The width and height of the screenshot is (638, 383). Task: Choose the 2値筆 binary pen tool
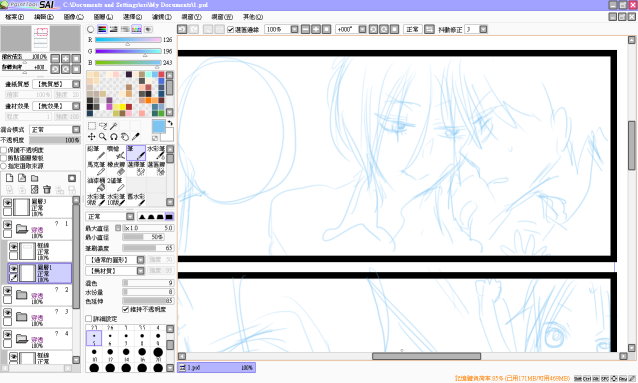point(116,184)
